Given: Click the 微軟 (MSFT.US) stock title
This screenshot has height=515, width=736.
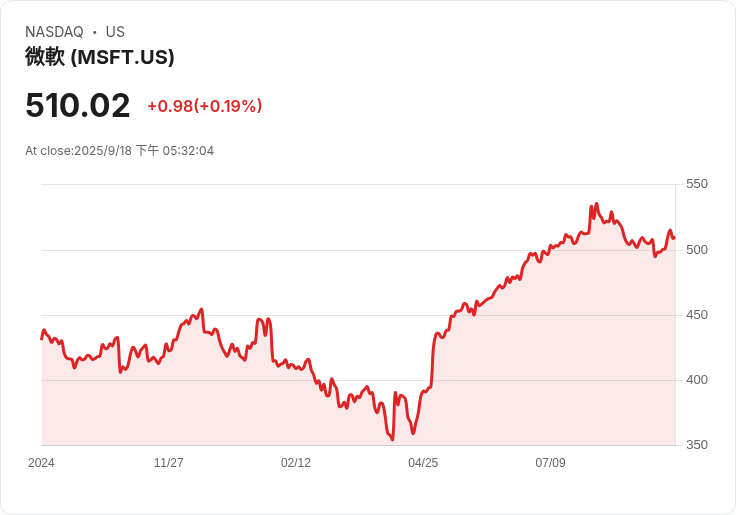Looking at the screenshot, I should click(x=100, y=57).
